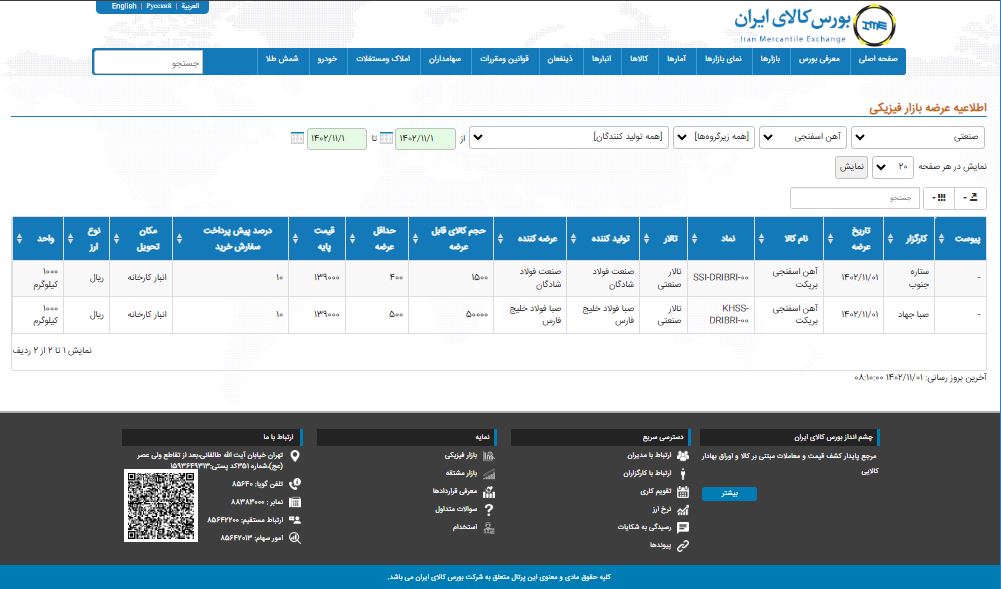Click the brokers contact icon (ارتباط با کارگزاران)
The width and height of the screenshot is (1001, 589).
pos(683,473)
